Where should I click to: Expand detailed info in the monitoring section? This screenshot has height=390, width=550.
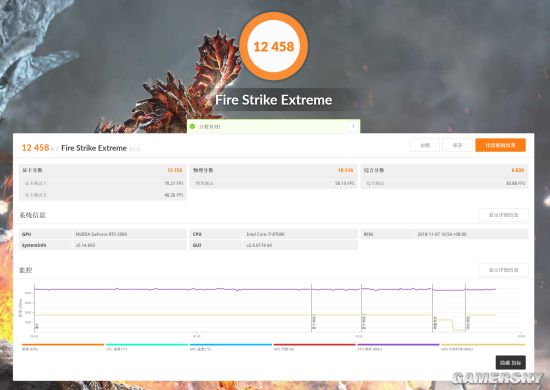(x=504, y=270)
